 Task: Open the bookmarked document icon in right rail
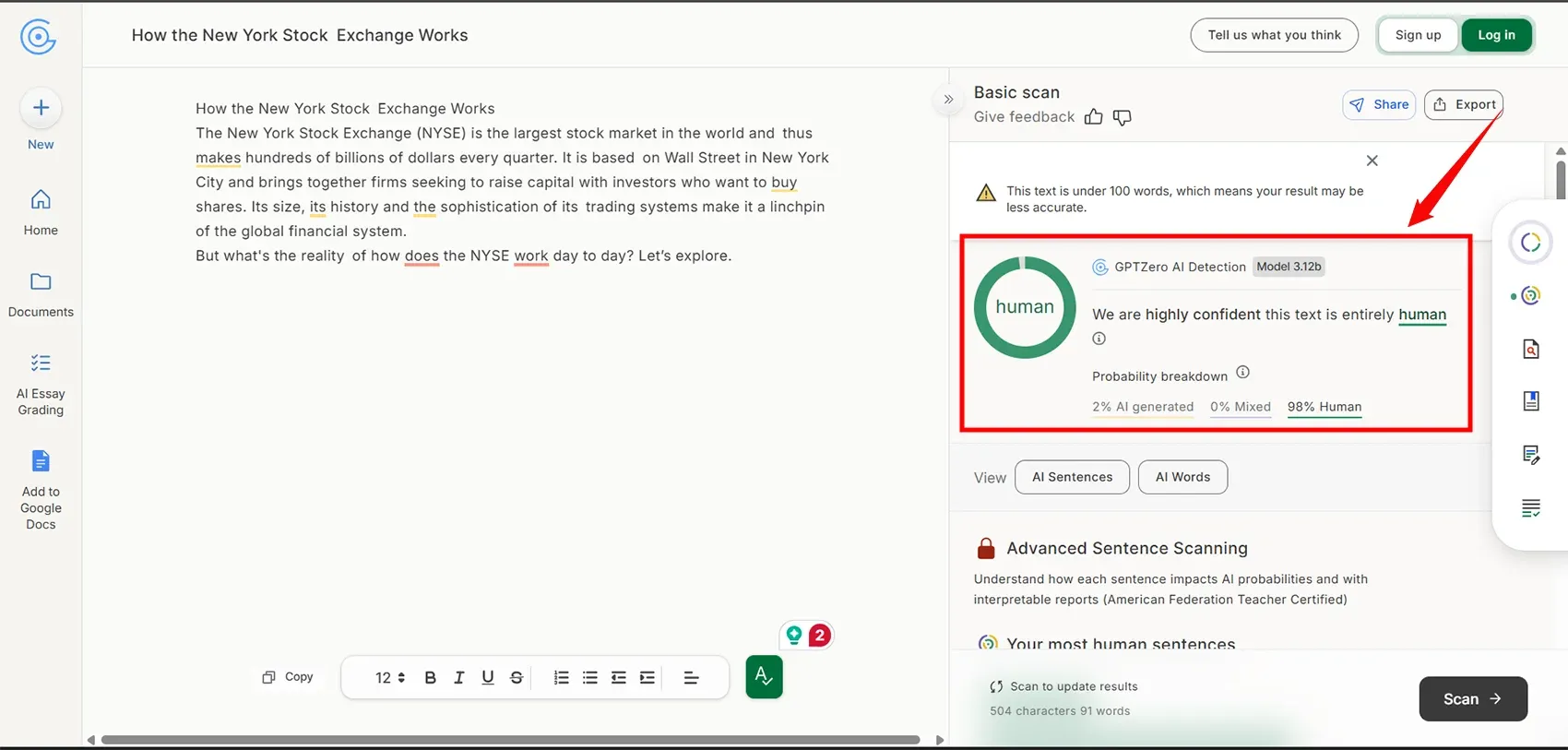1531,401
